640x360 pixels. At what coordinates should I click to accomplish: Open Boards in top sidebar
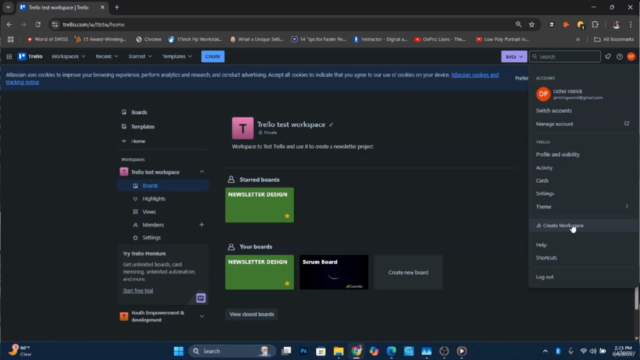pos(139,112)
